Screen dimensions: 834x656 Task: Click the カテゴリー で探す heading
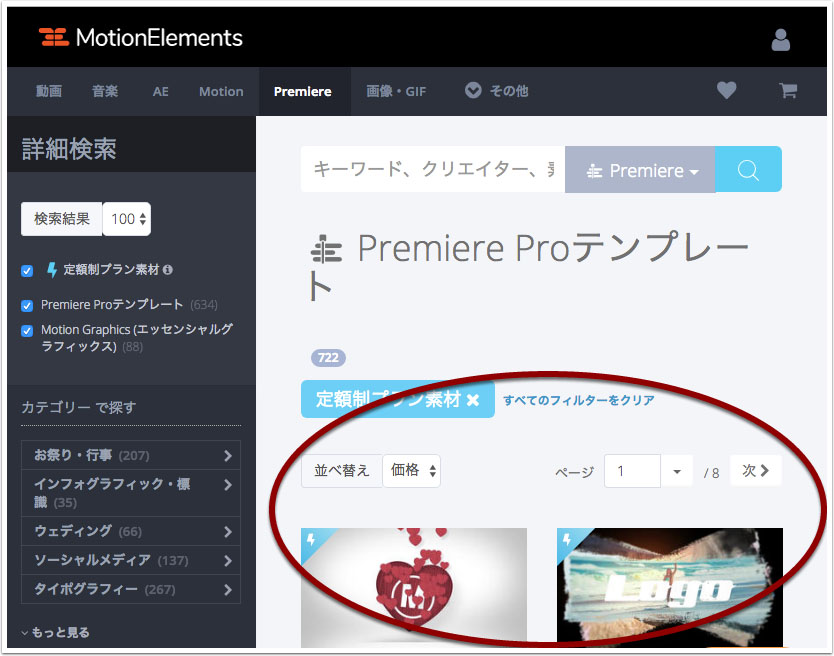click(79, 408)
